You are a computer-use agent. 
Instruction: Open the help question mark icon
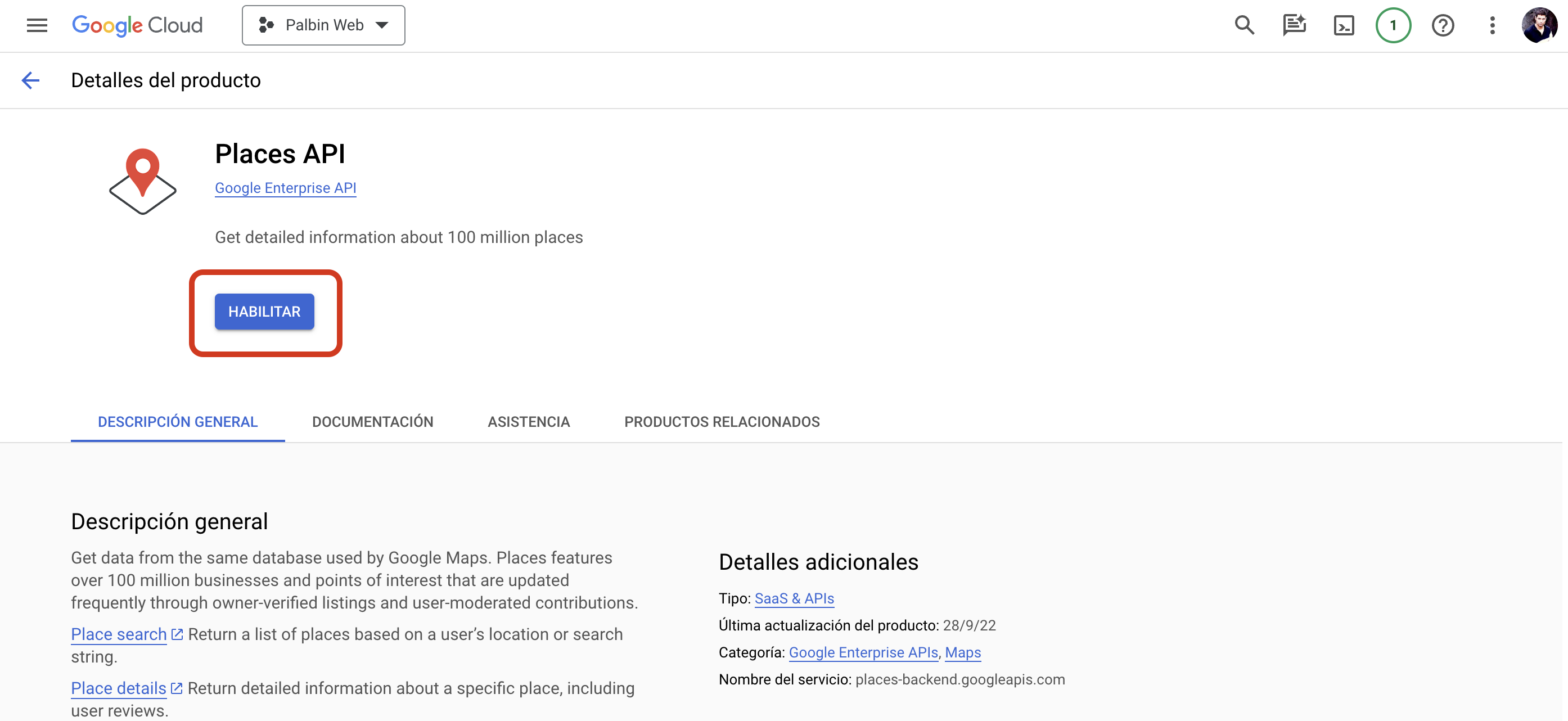pyautogui.click(x=1443, y=25)
